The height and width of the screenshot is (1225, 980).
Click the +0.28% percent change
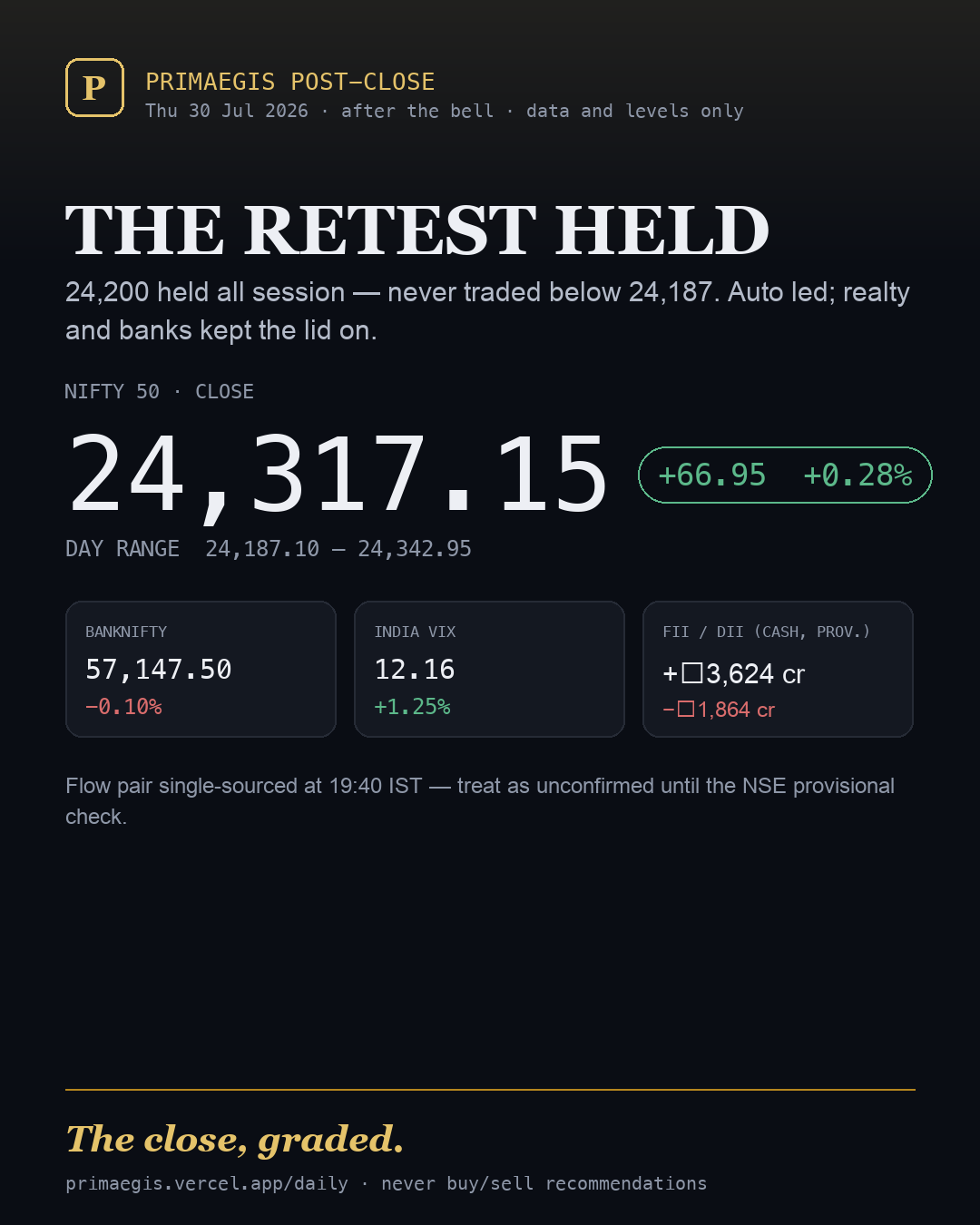coord(857,475)
